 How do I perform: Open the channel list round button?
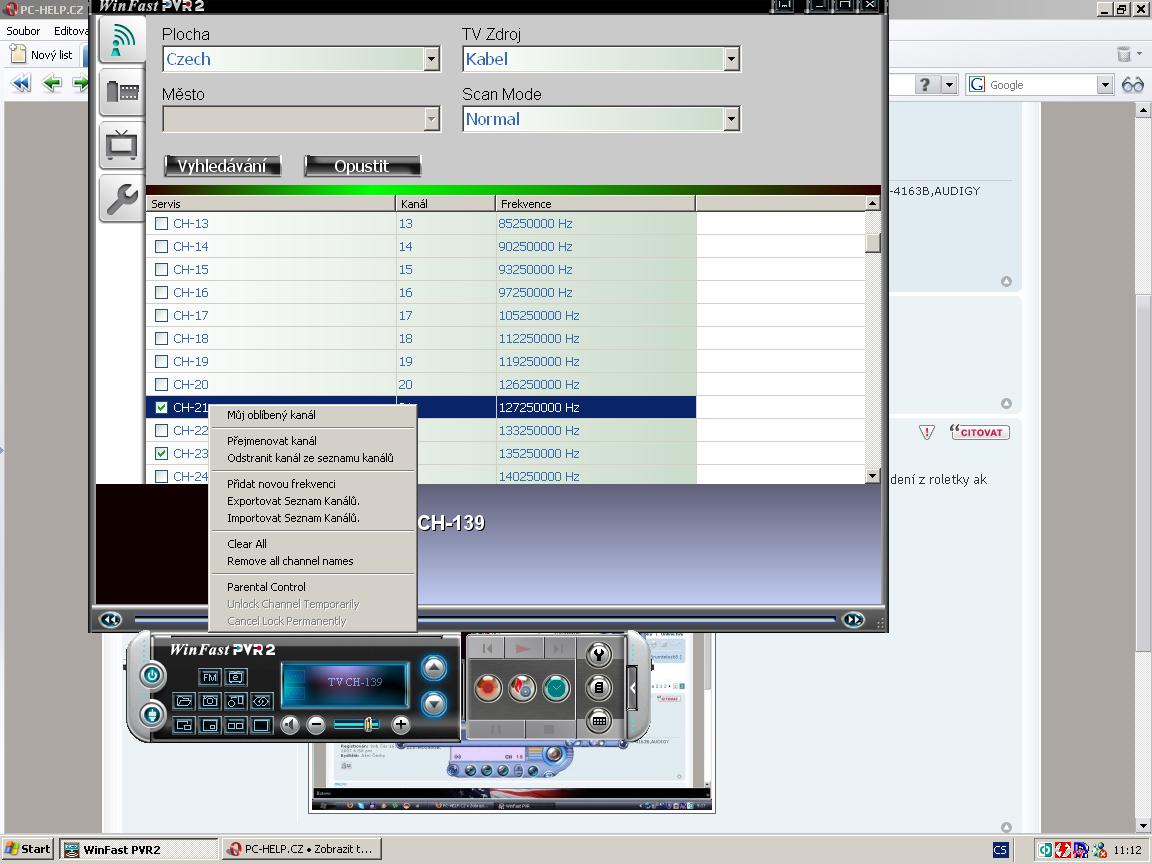[599, 688]
